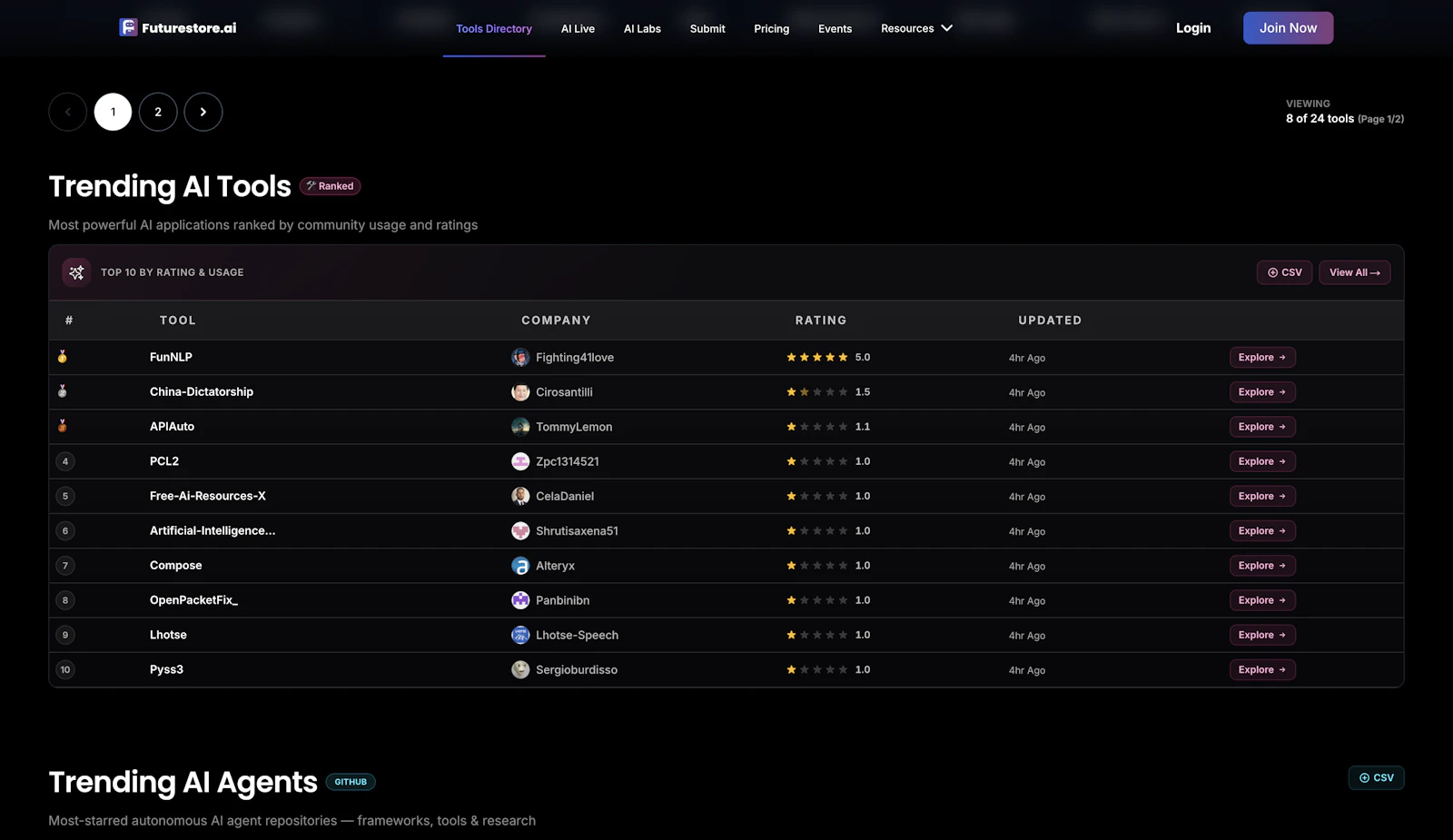Click the rank 7 number badge
Screen dimensions: 1453x840
[x=65, y=566]
